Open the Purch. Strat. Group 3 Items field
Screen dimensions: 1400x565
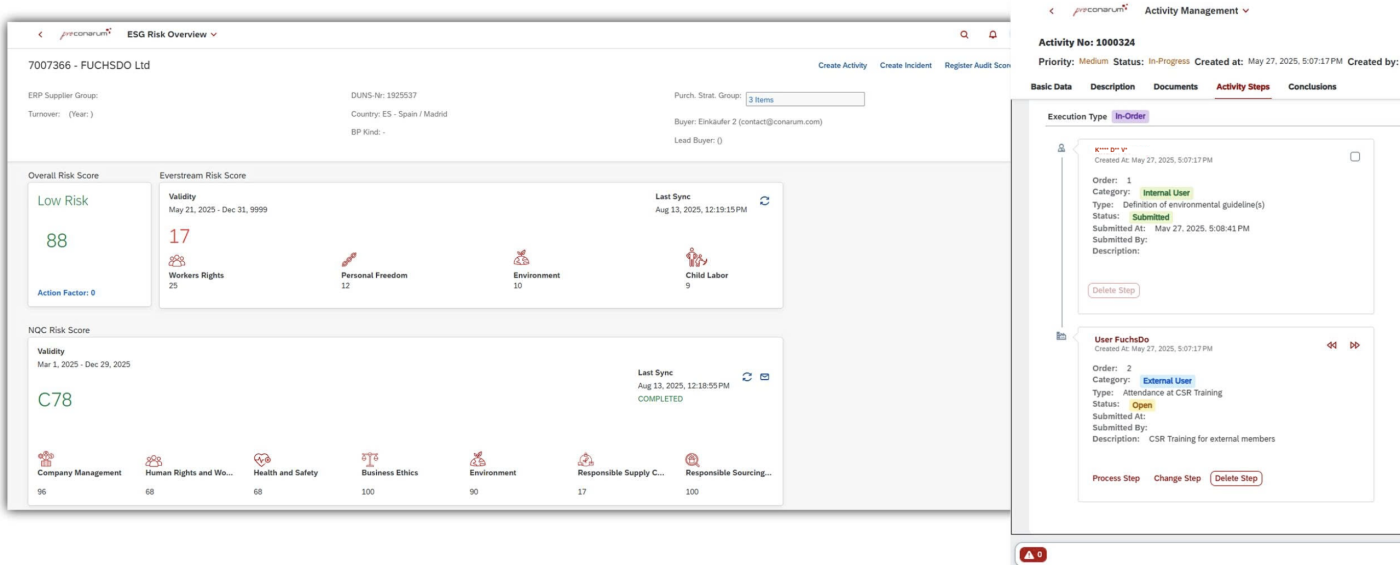pos(804,100)
